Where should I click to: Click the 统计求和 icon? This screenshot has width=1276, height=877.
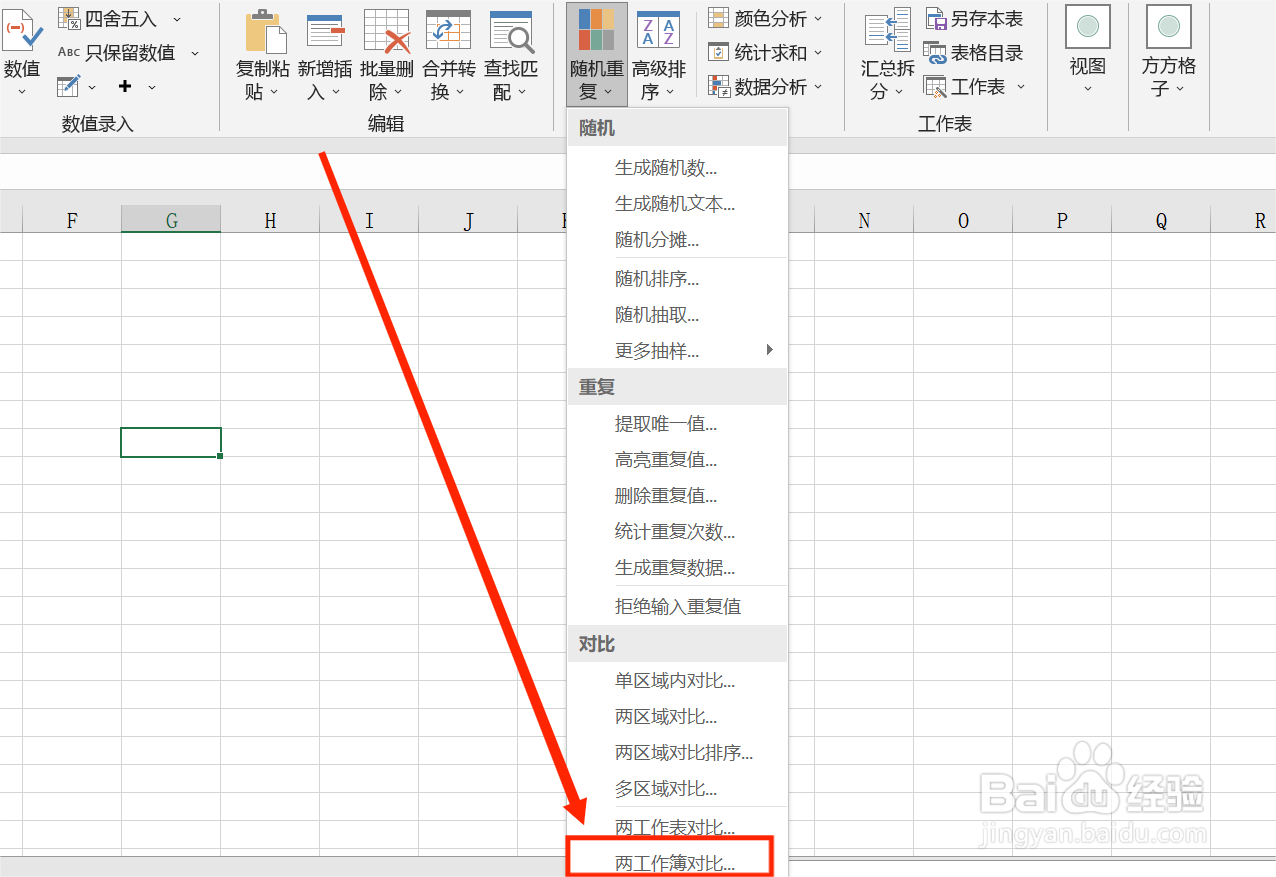719,52
